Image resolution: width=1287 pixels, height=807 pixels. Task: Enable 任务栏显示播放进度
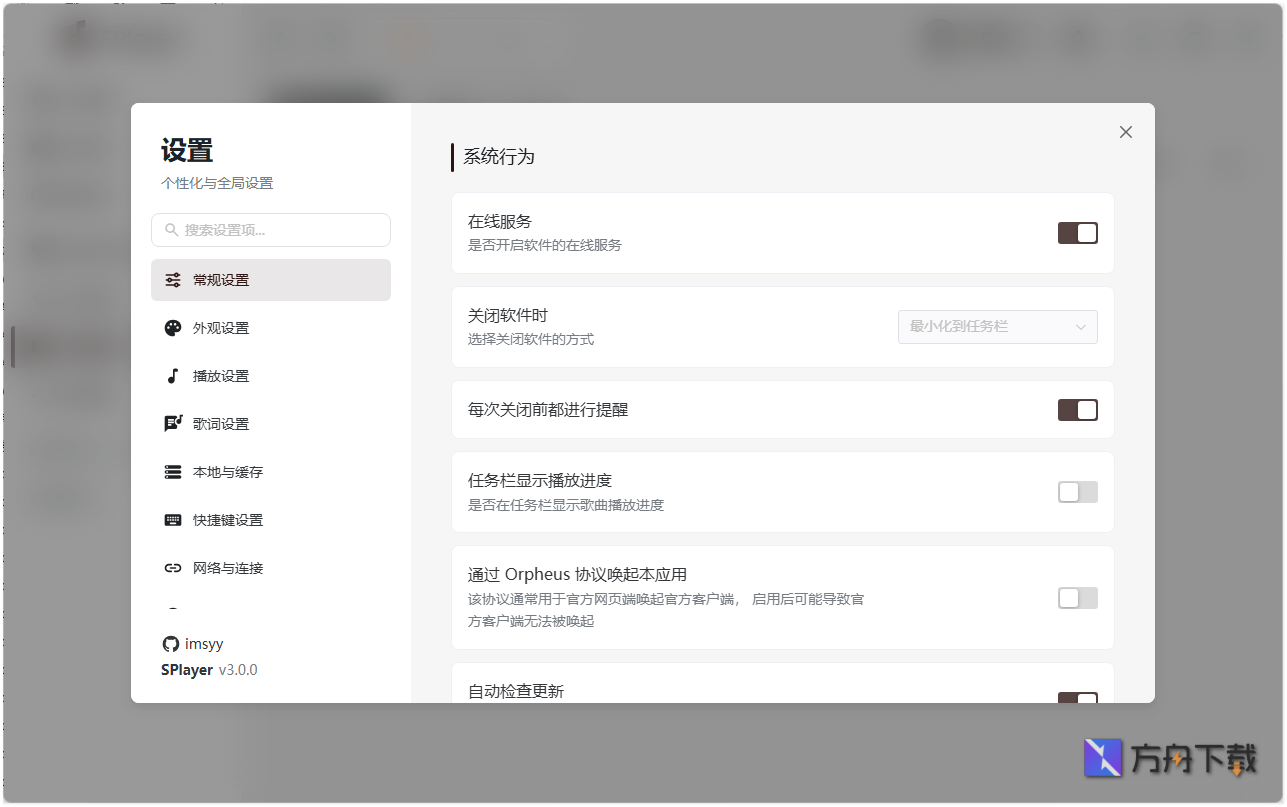1077,491
